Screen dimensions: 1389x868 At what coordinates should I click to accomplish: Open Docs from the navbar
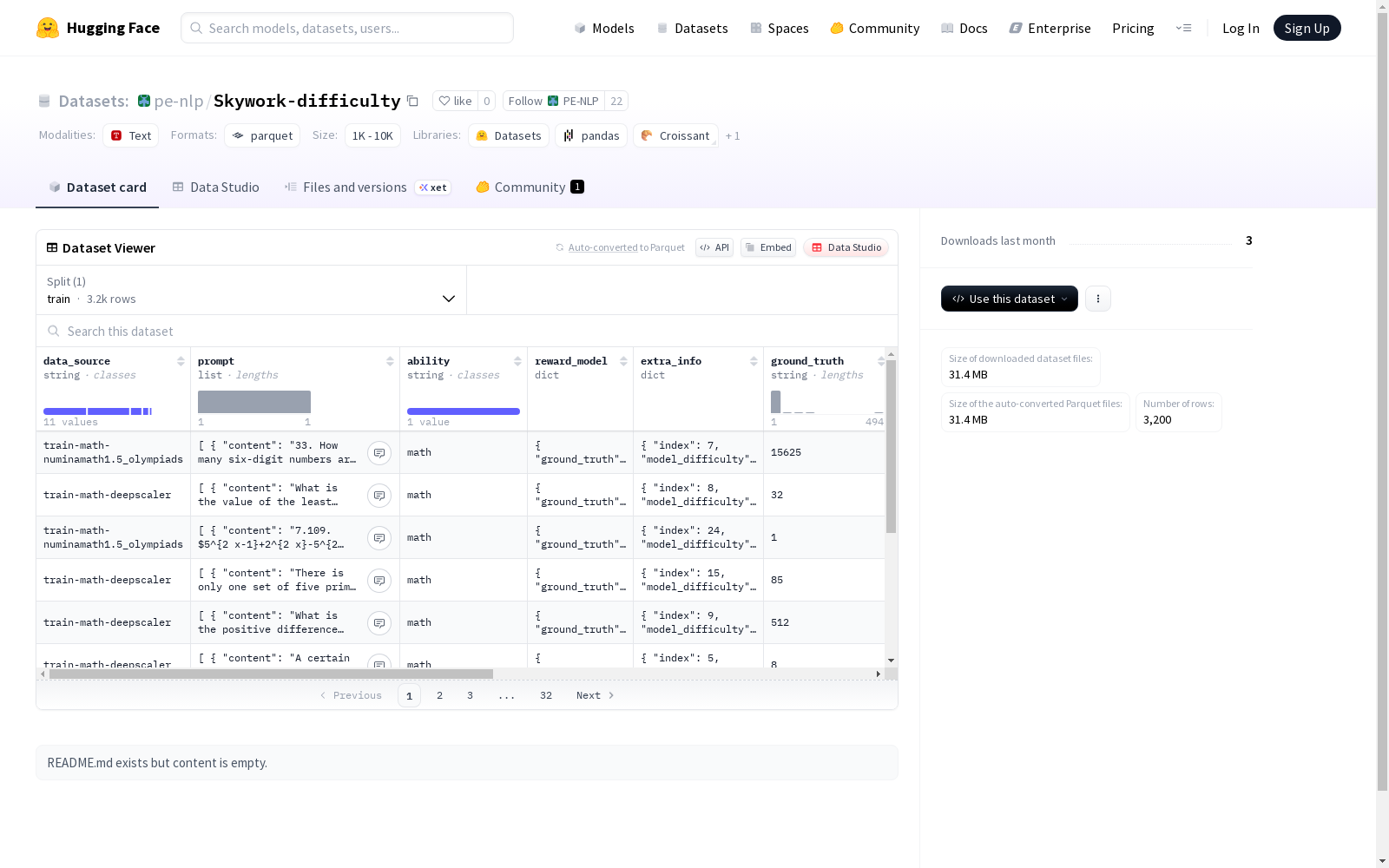tap(964, 28)
